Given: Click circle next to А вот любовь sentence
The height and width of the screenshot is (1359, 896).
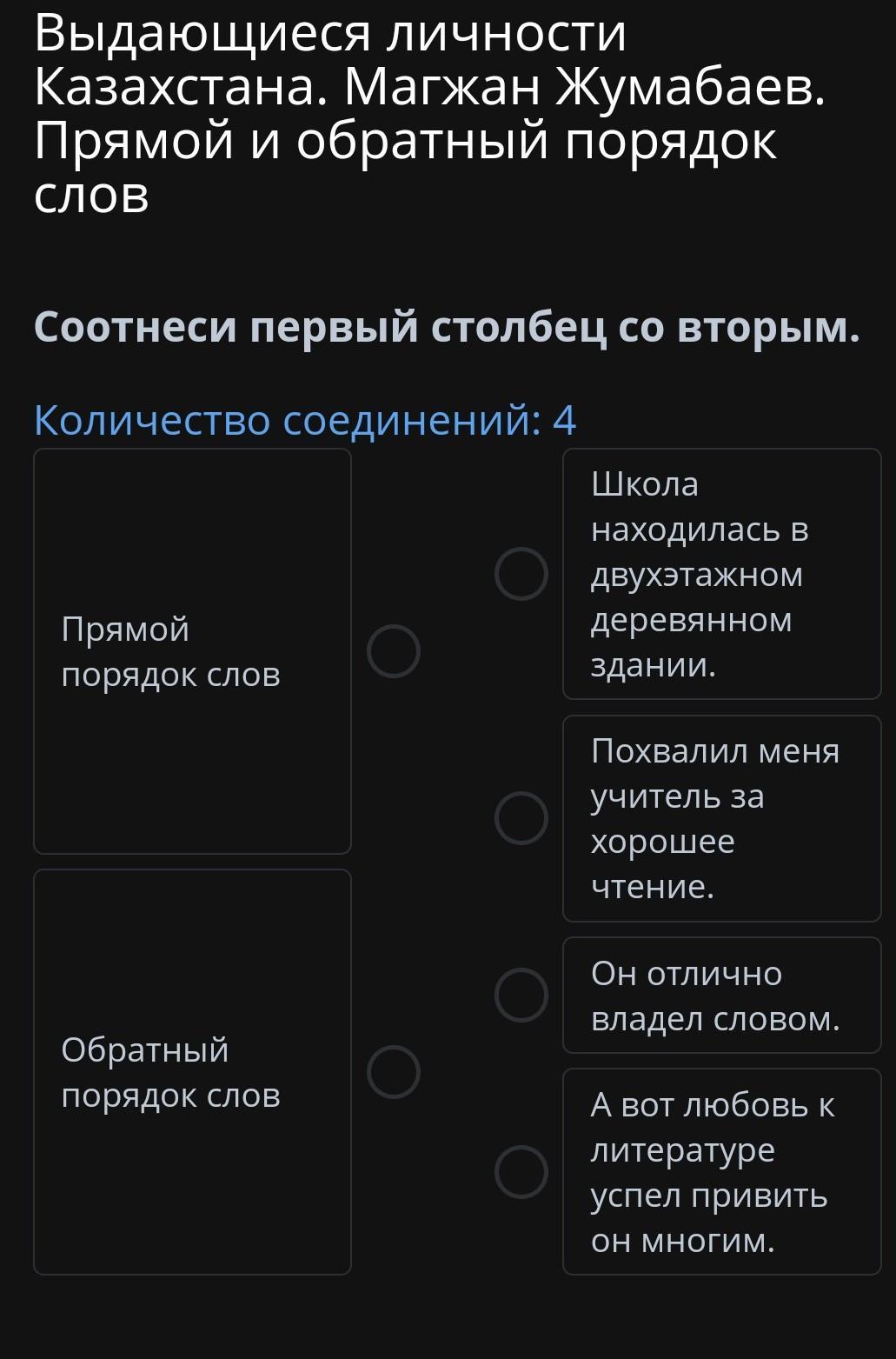Looking at the screenshot, I should pyautogui.click(x=521, y=1171).
